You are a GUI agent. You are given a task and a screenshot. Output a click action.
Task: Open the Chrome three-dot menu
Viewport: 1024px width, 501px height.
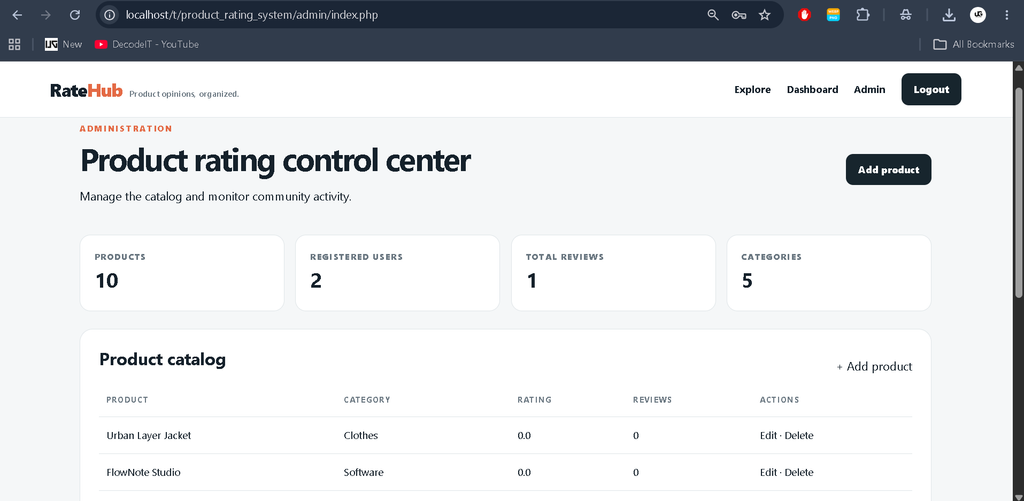[x=1006, y=15]
